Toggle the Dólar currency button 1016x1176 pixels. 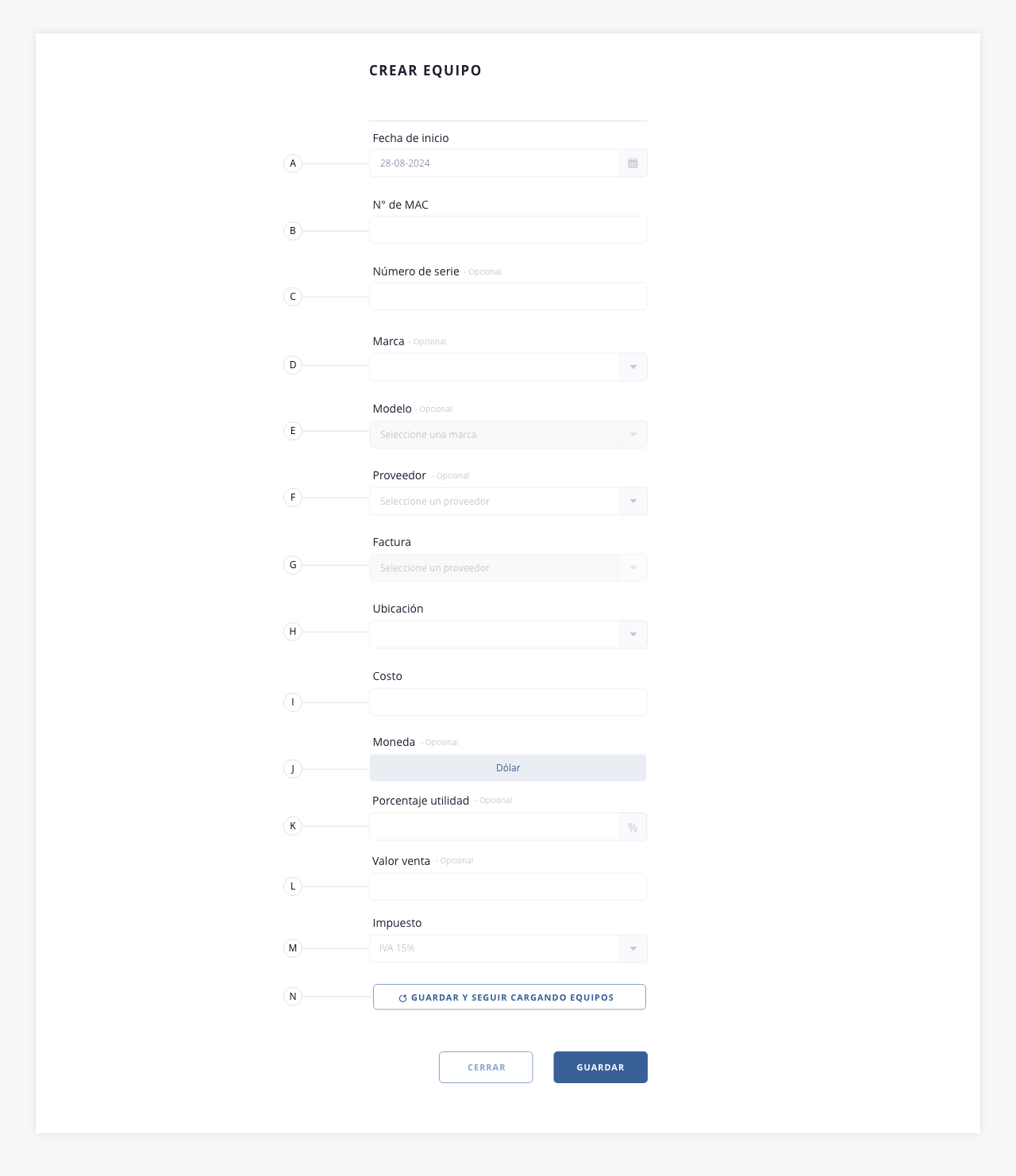click(x=508, y=768)
